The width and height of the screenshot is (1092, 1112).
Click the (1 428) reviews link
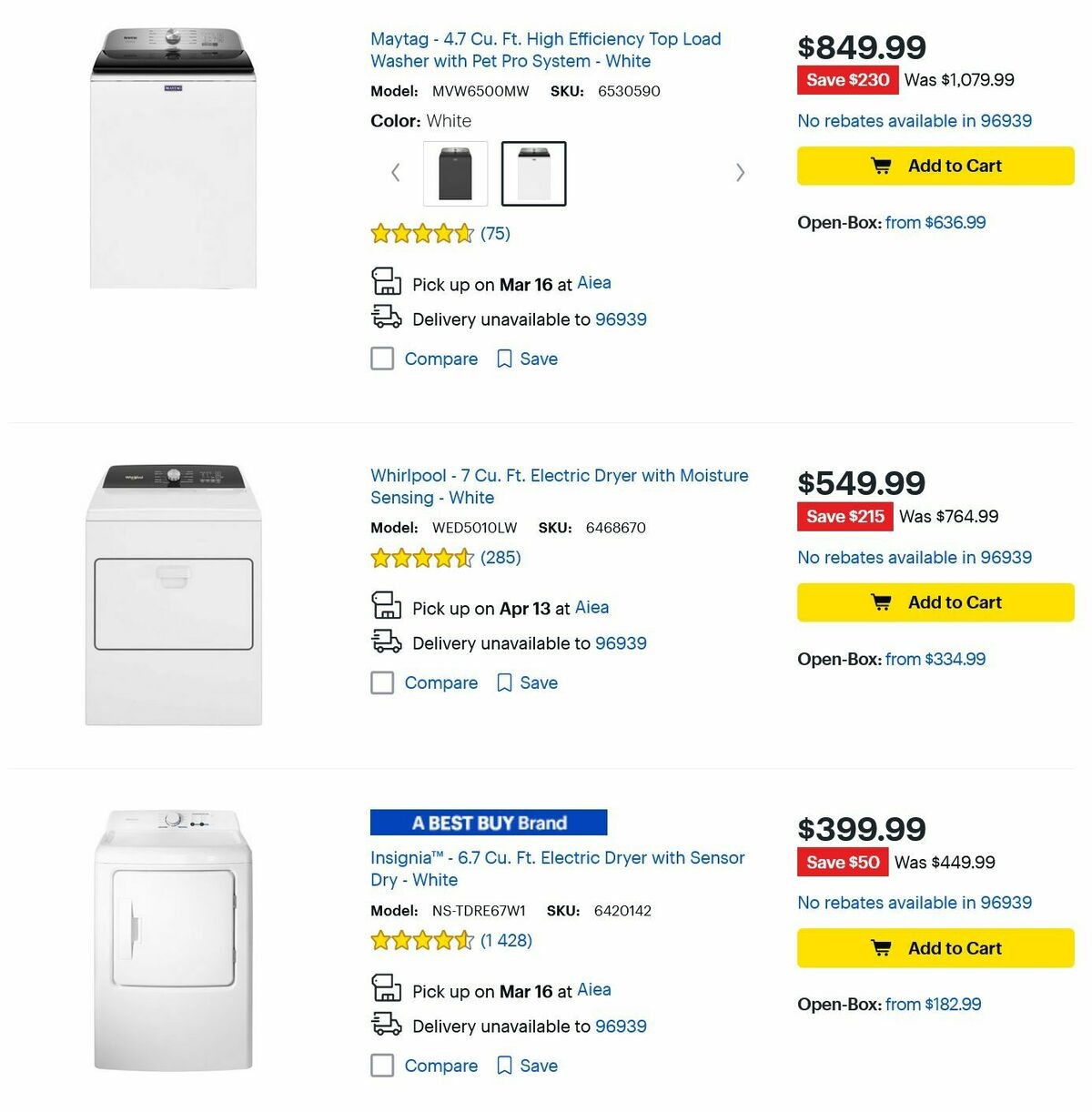[505, 940]
